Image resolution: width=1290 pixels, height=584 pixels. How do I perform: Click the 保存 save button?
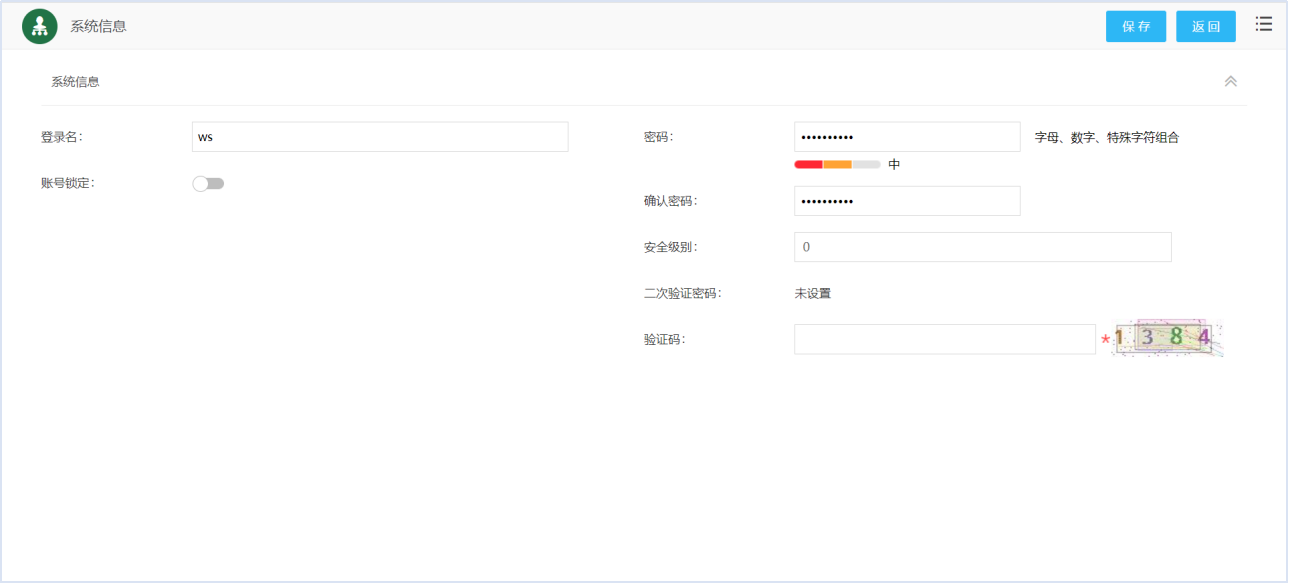pos(1135,26)
